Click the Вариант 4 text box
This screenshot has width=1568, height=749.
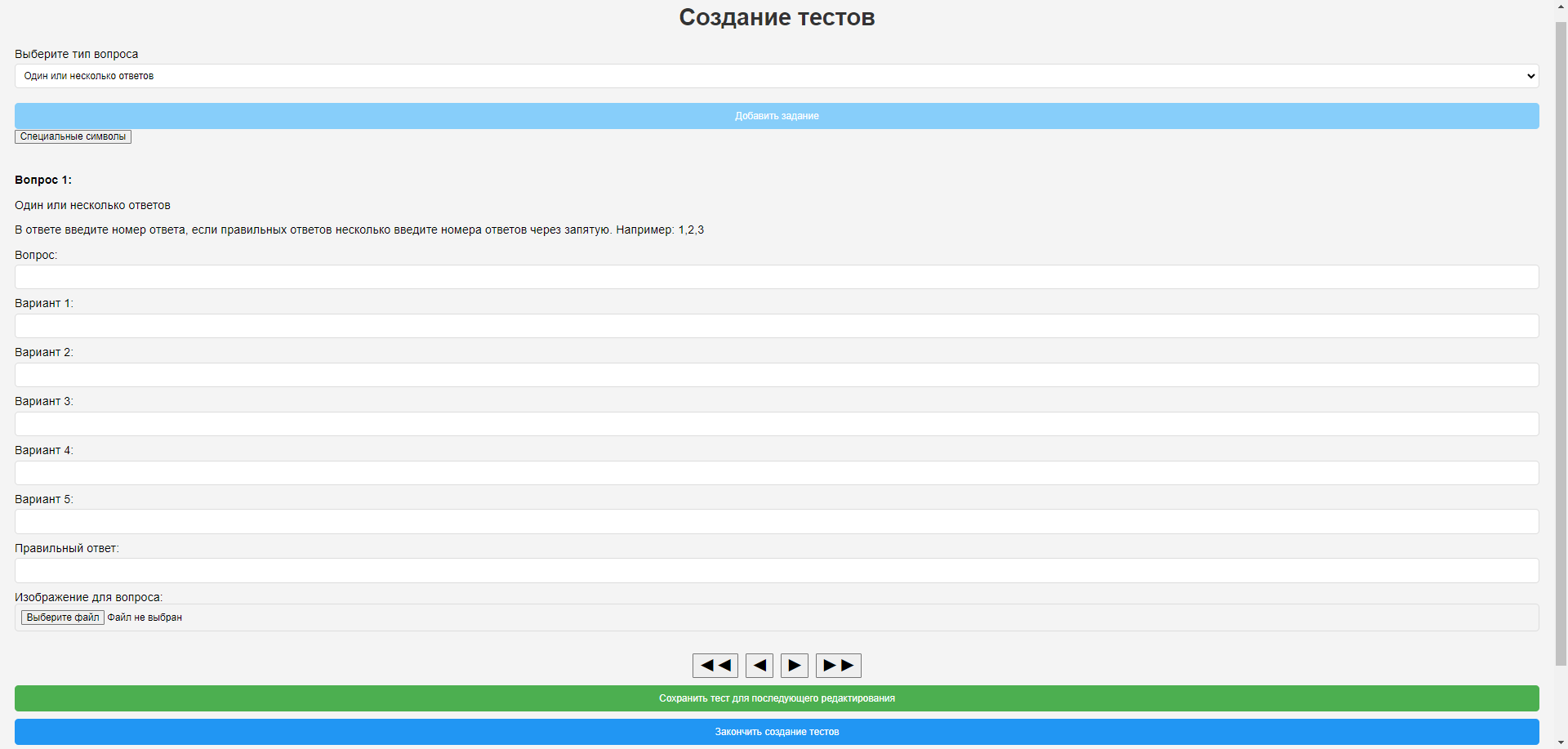point(777,473)
